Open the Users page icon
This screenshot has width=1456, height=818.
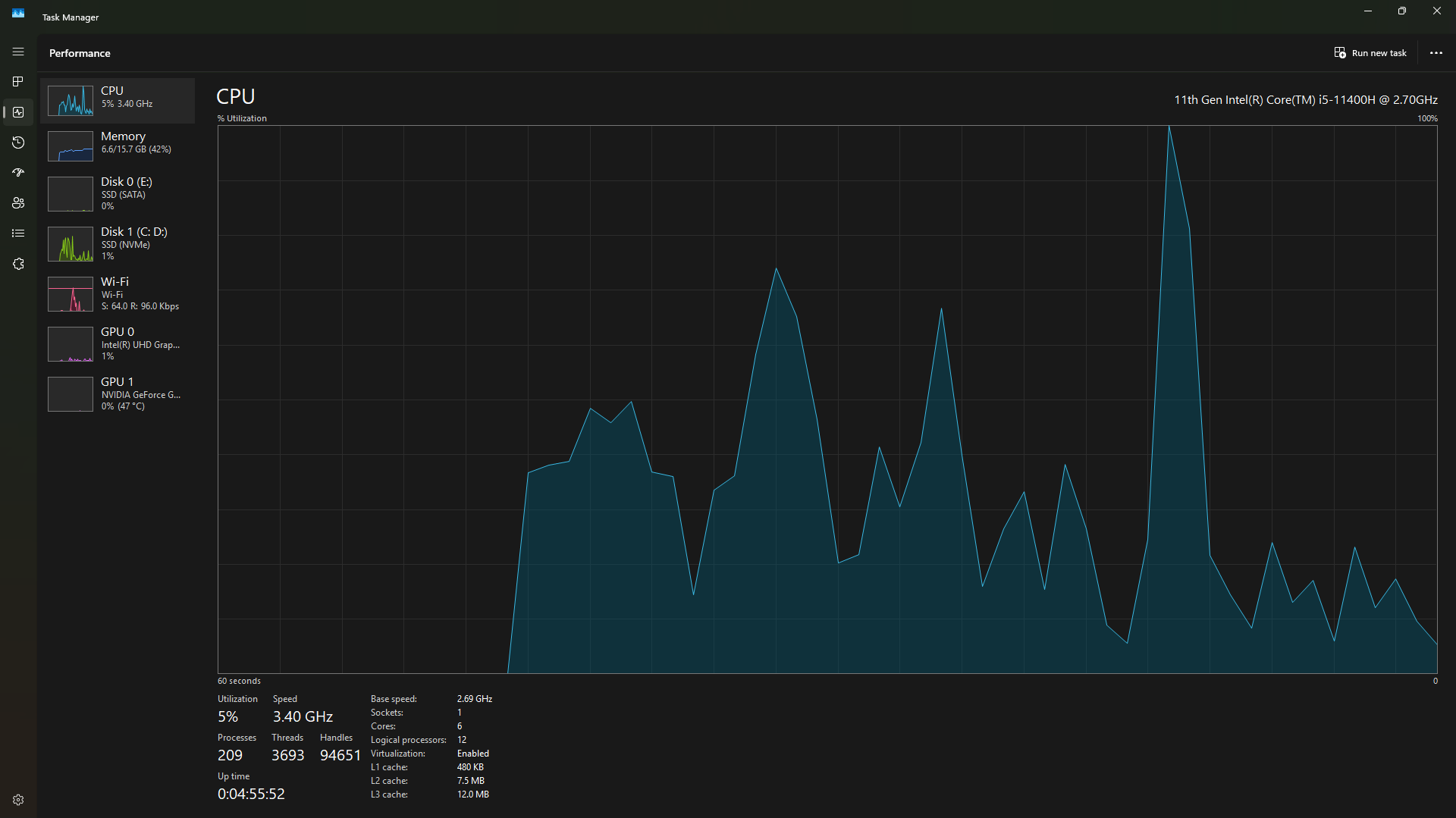pos(18,203)
